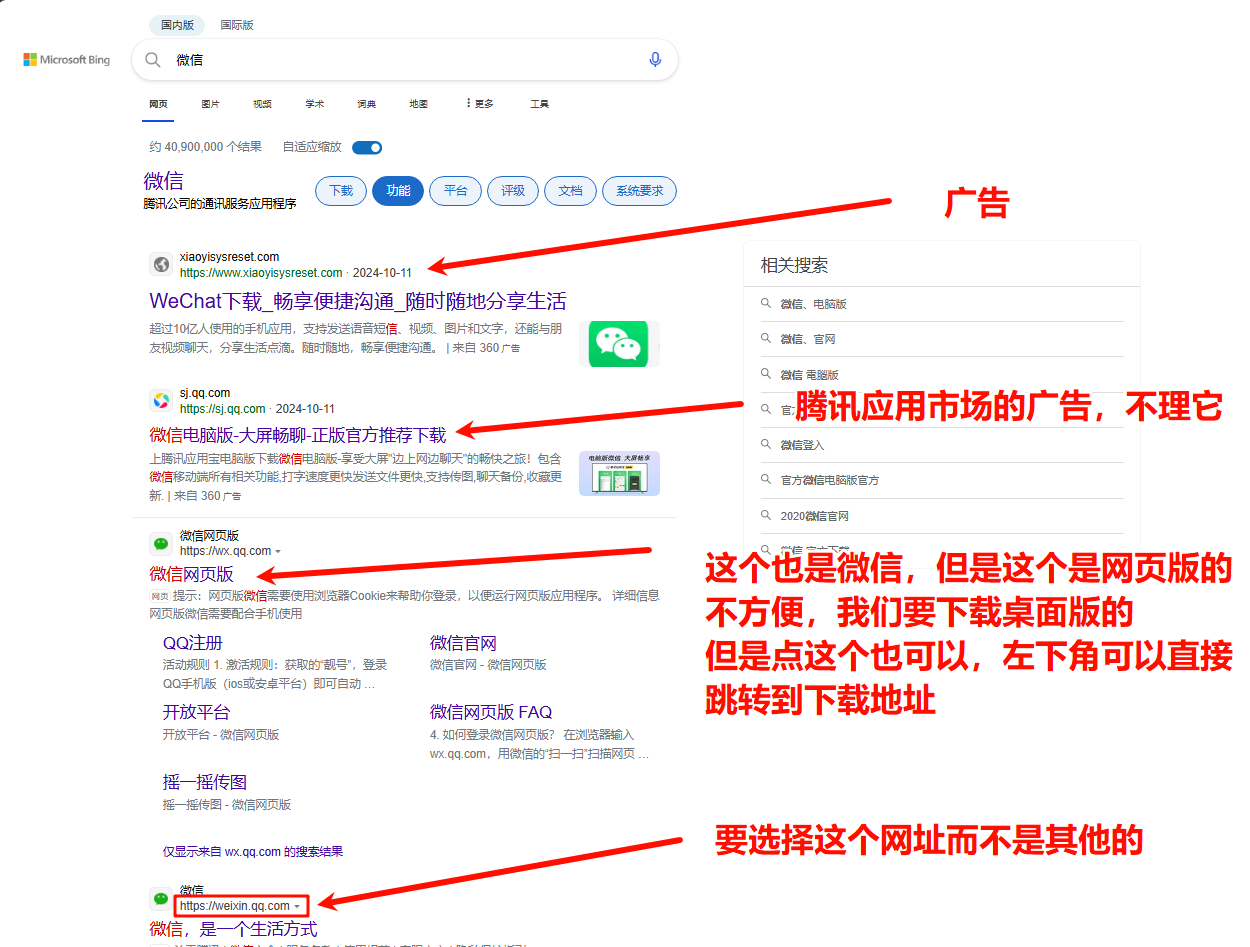Click the 评级 pill button
Viewport: 1250px width, 947px height.
[513, 191]
